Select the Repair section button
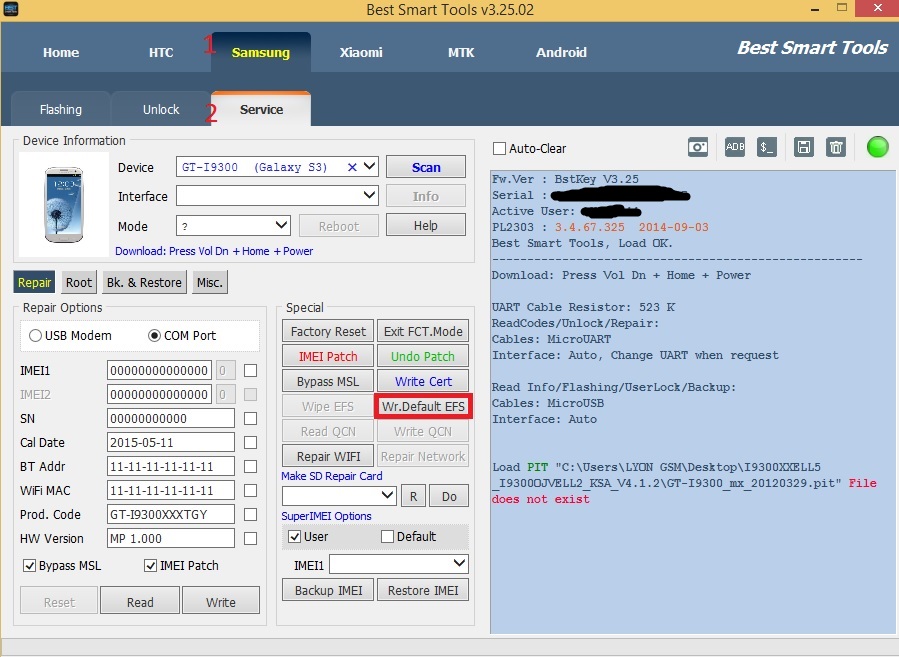 pyautogui.click(x=34, y=282)
